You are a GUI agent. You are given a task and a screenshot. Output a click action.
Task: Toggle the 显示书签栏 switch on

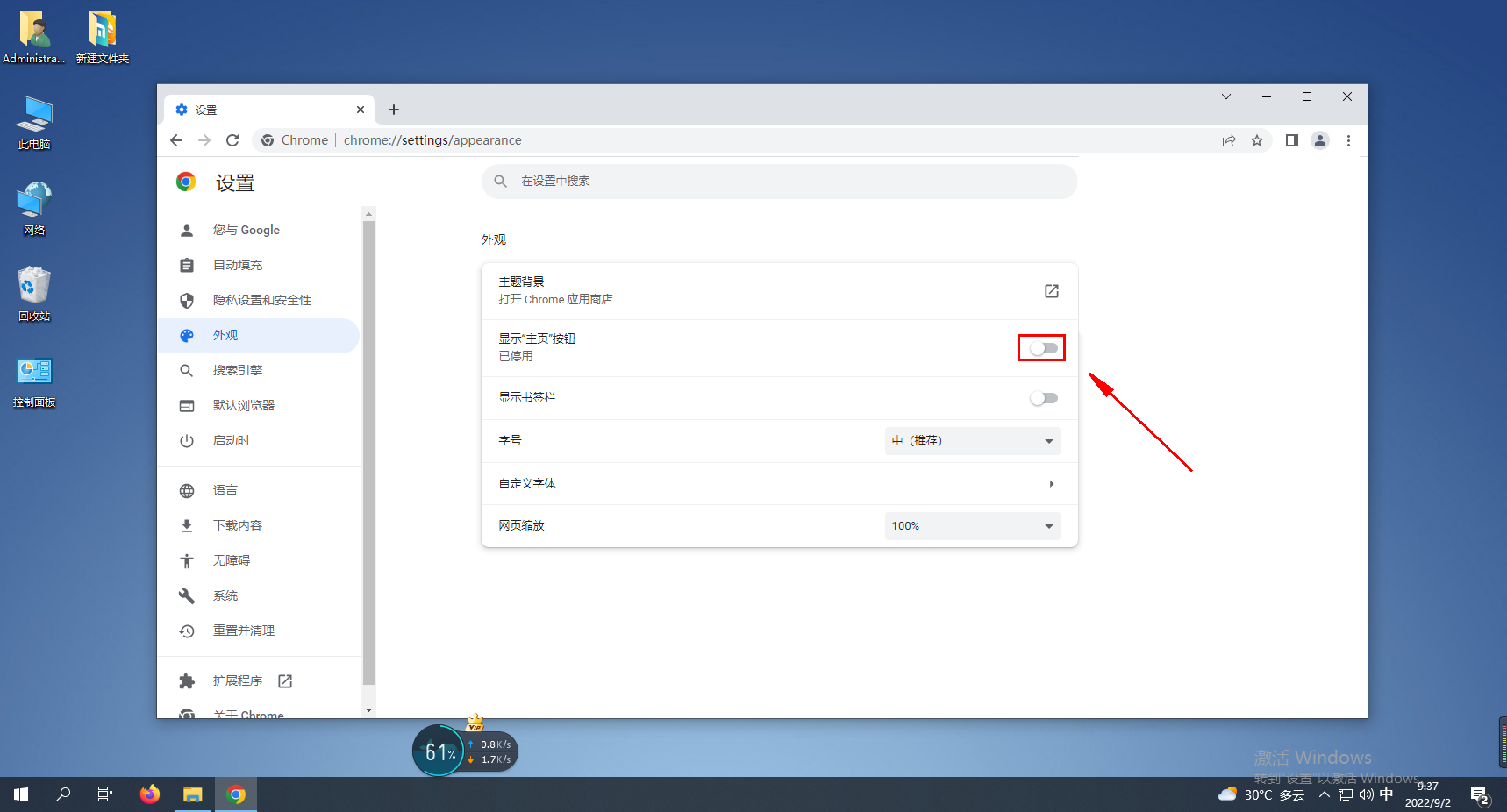point(1043,397)
